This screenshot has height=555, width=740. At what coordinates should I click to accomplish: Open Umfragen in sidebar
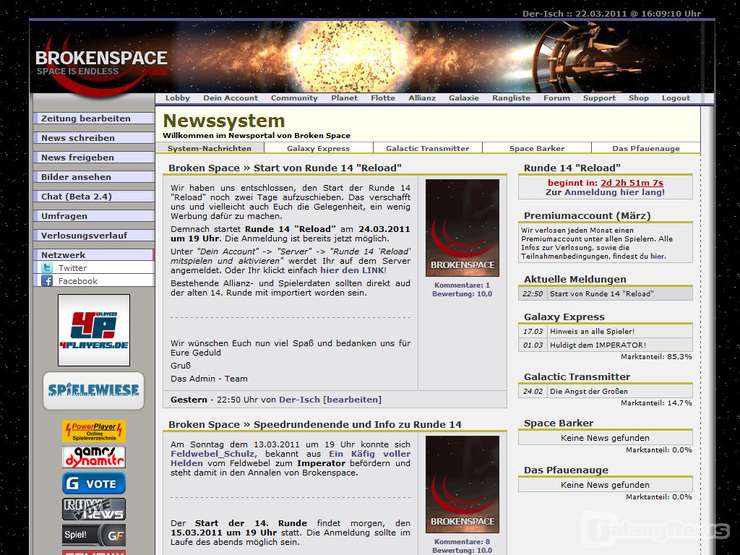coord(93,216)
